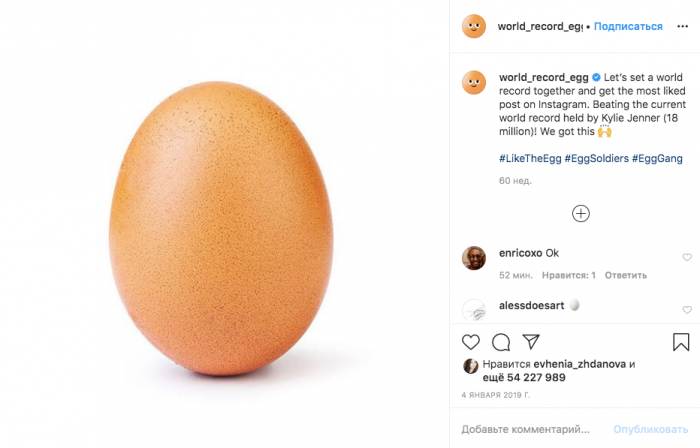700x448 pixels.
Task: Open #EggGang hashtag link
Action: 657,158
